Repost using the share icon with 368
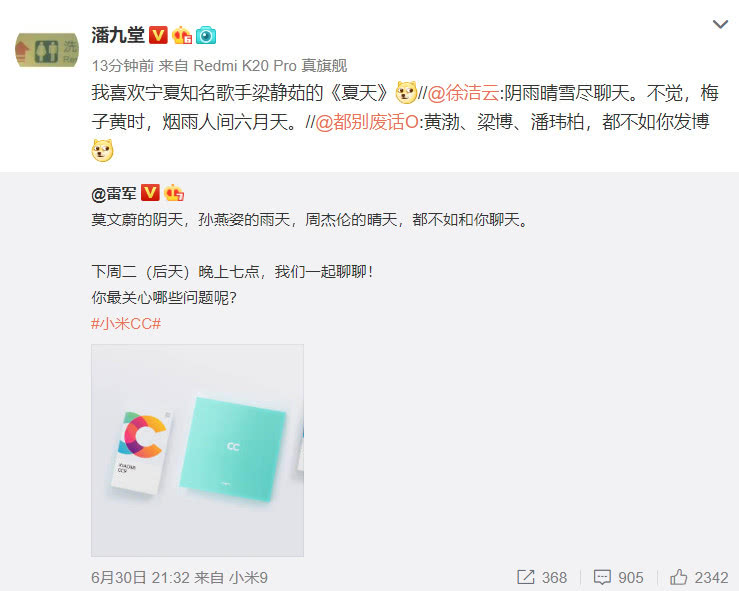Screen dimensions: 739x591 [x=542, y=577]
